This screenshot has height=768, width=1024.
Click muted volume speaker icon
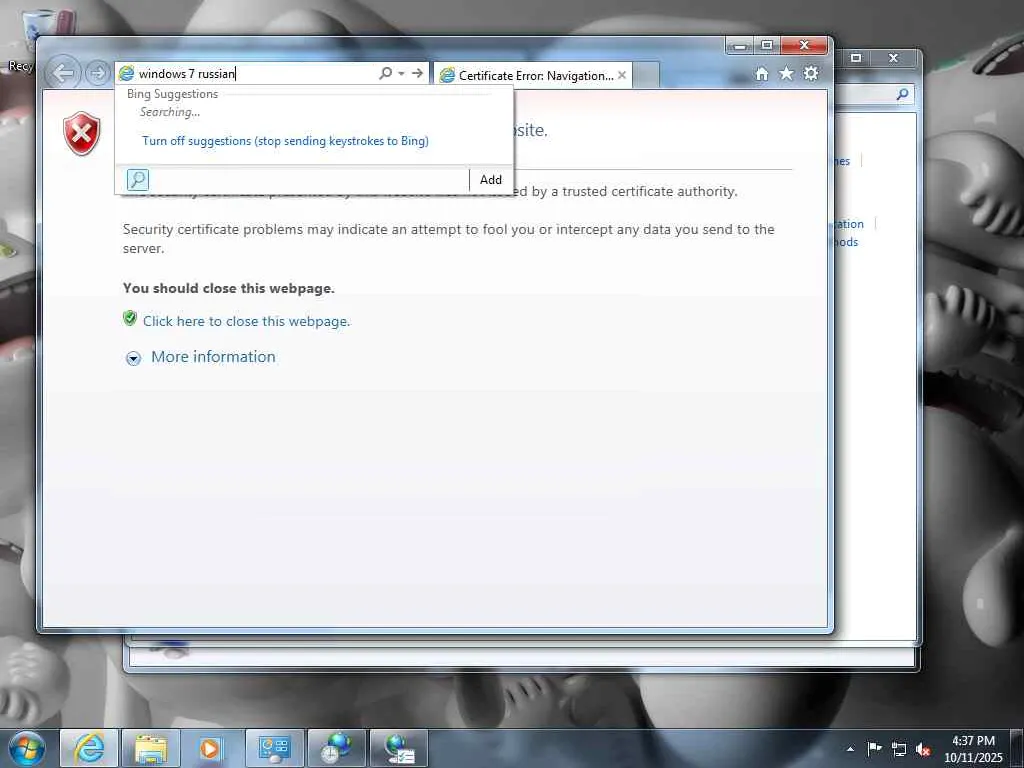(923, 750)
